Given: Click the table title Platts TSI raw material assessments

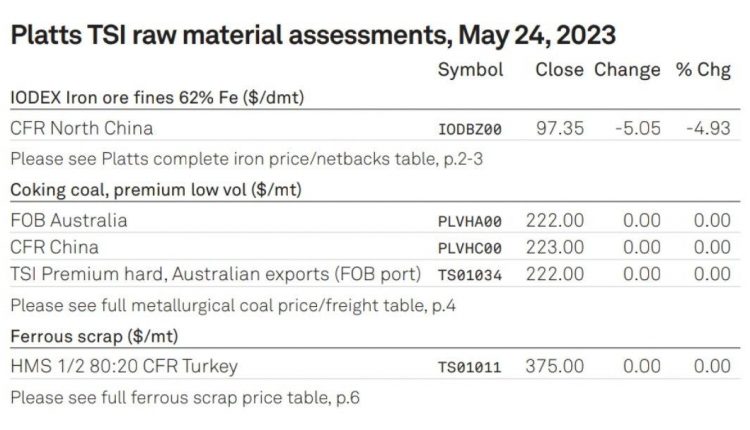Looking at the screenshot, I should point(313,36).
